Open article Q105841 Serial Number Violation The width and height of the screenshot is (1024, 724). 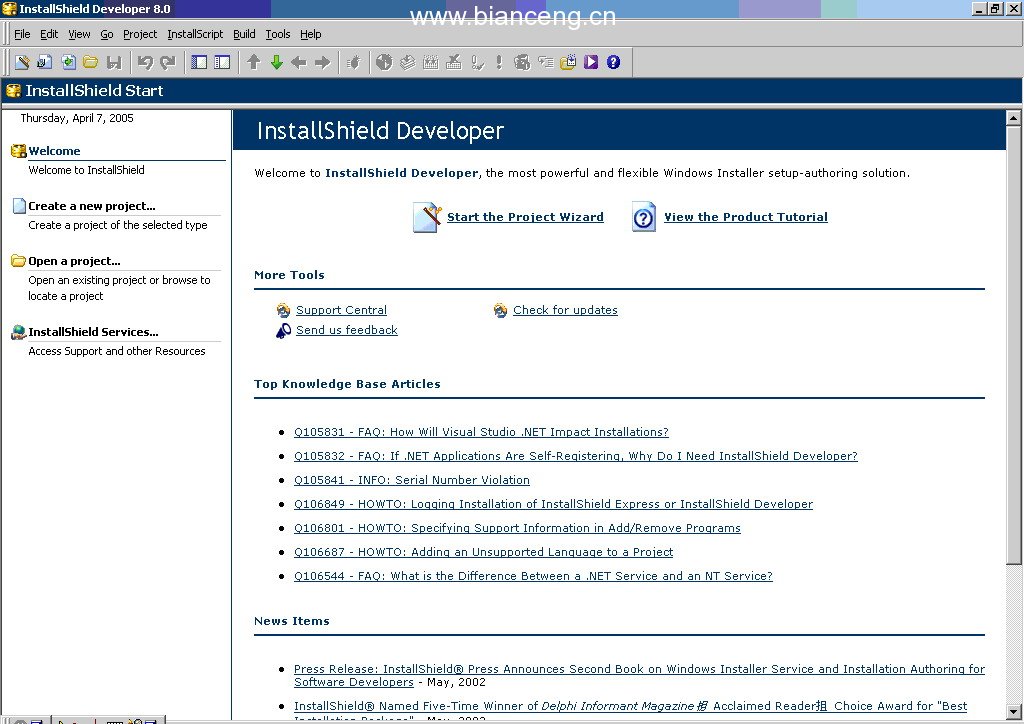click(x=411, y=480)
